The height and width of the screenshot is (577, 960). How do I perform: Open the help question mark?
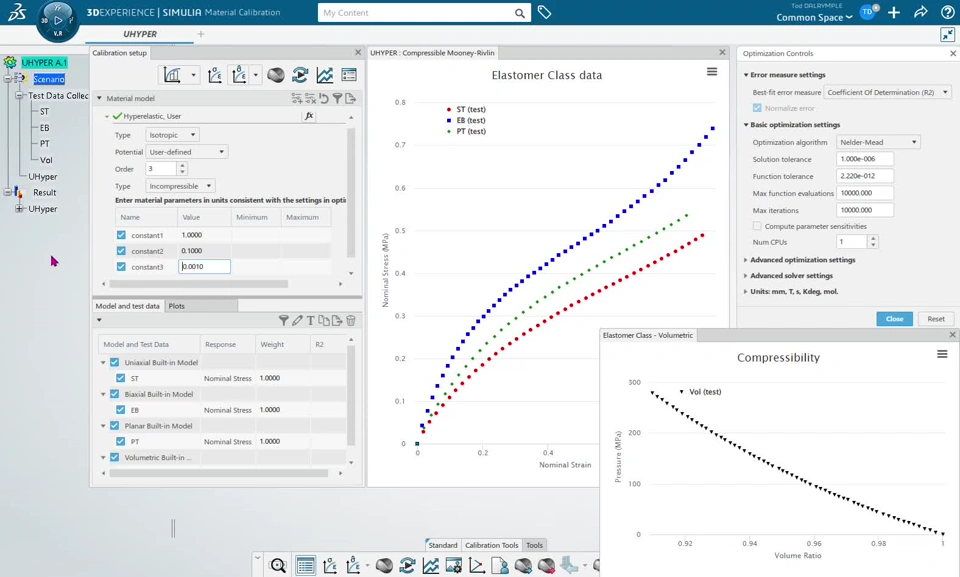tap(947, 12)
